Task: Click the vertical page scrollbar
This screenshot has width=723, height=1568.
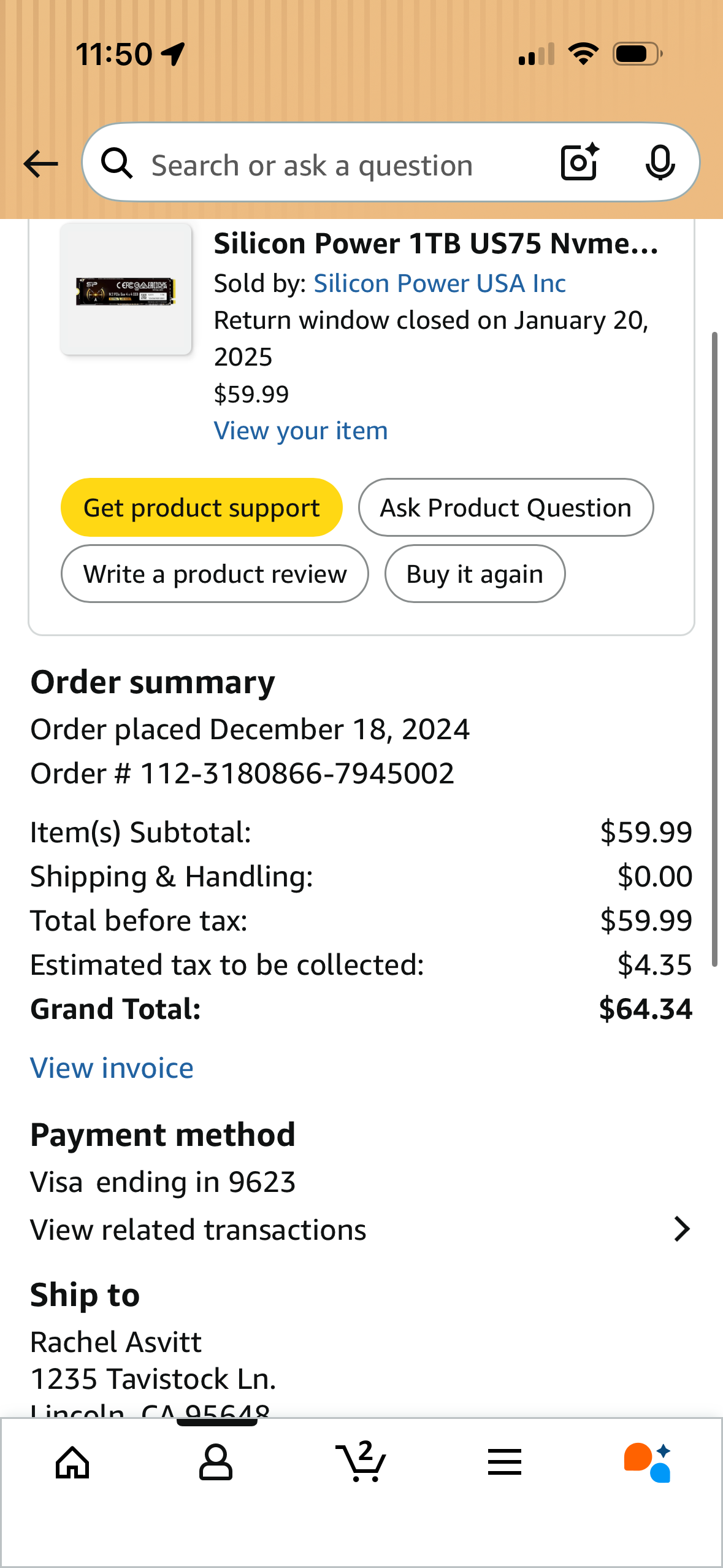Action: click(714, 649)
